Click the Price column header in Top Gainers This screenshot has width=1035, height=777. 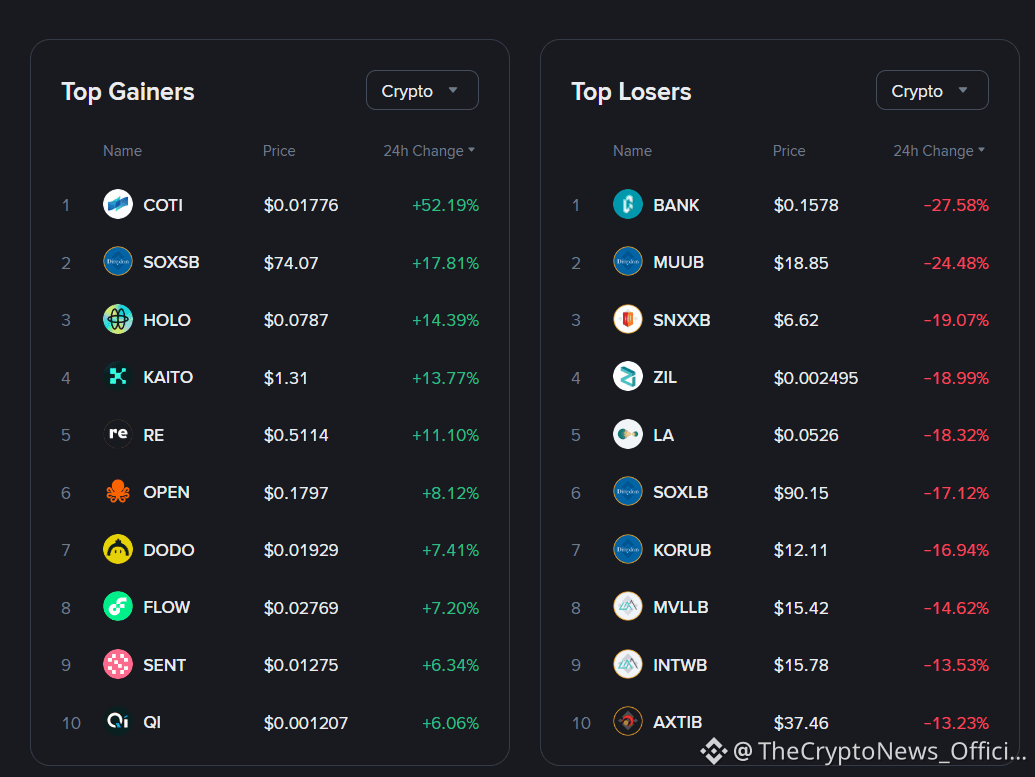279,151
